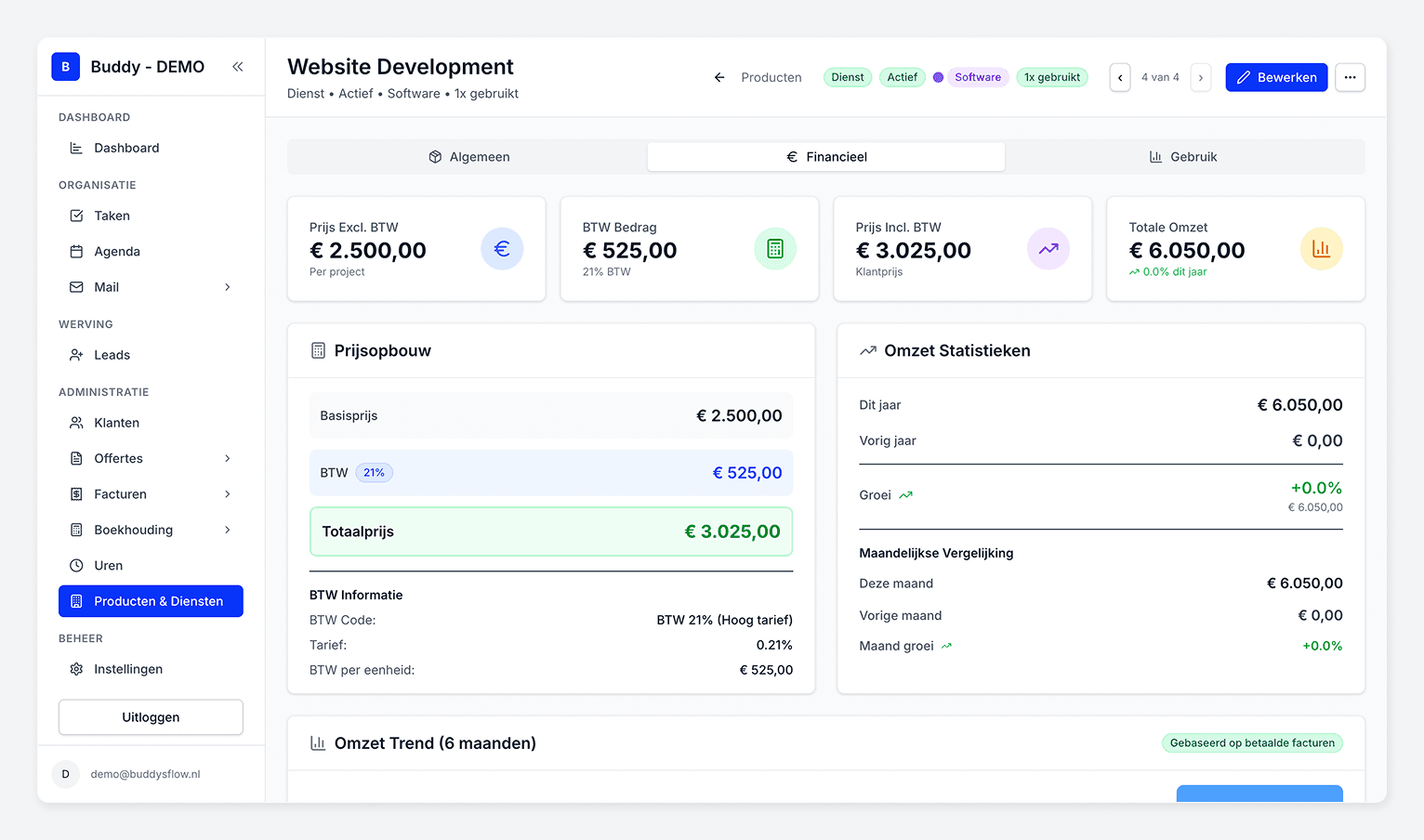Open Mail via the envelope icon

click(77, 287)
